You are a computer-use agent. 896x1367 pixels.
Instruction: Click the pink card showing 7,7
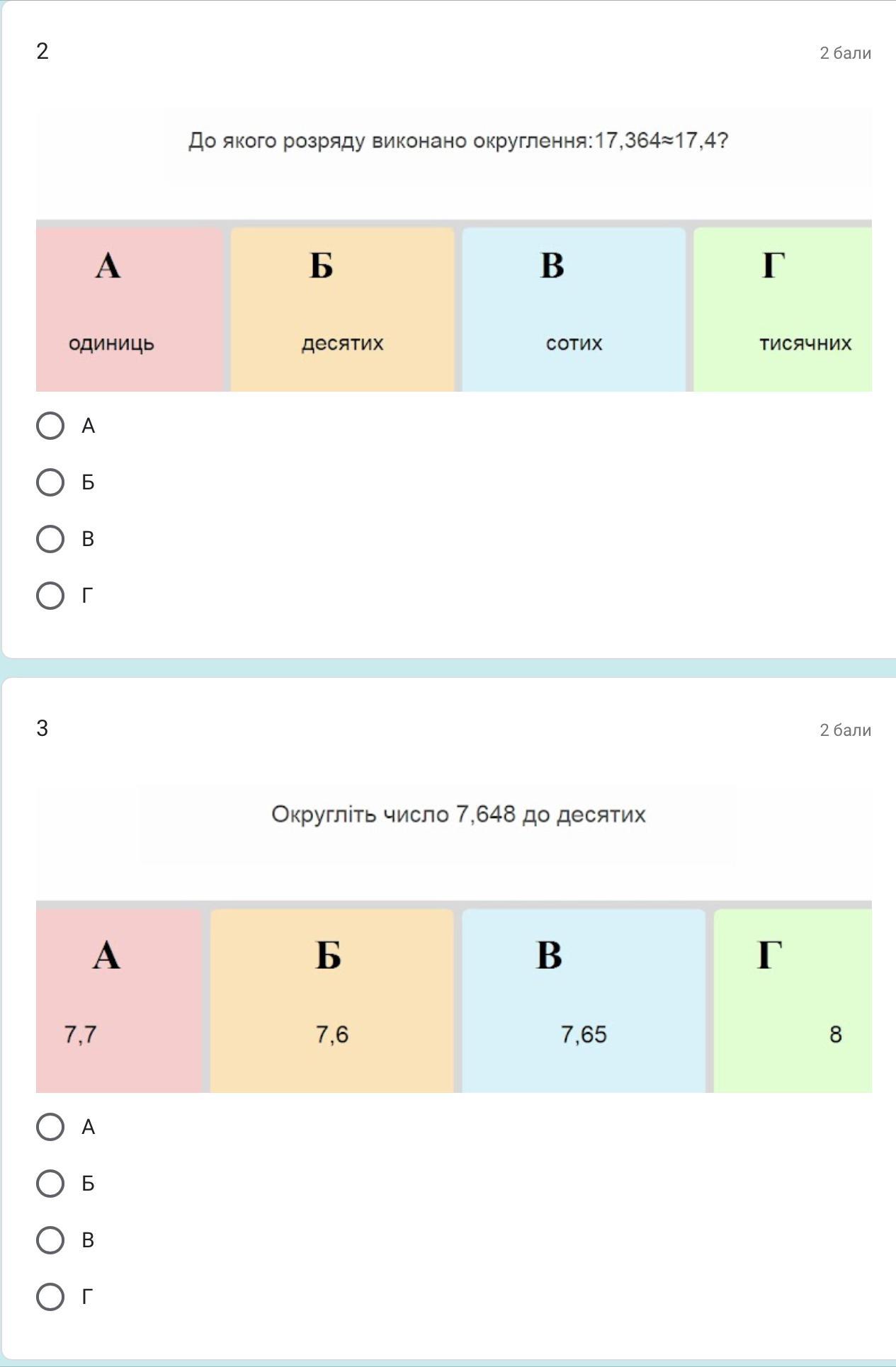(x=119, y=1000)
